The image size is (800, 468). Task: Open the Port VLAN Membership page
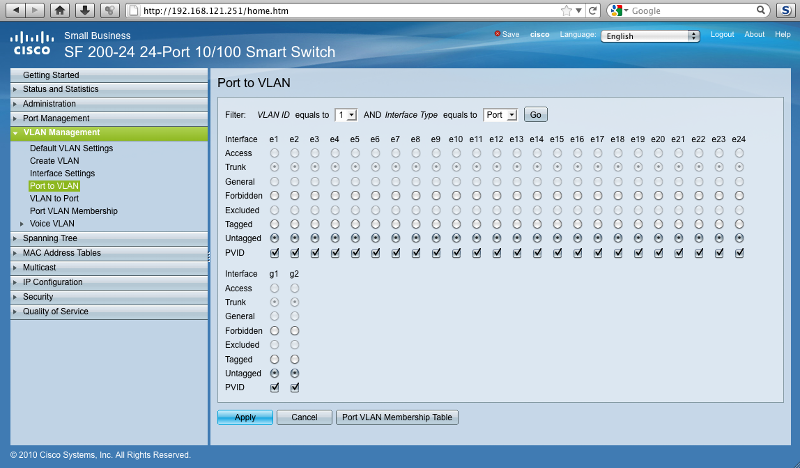(73, 211)
